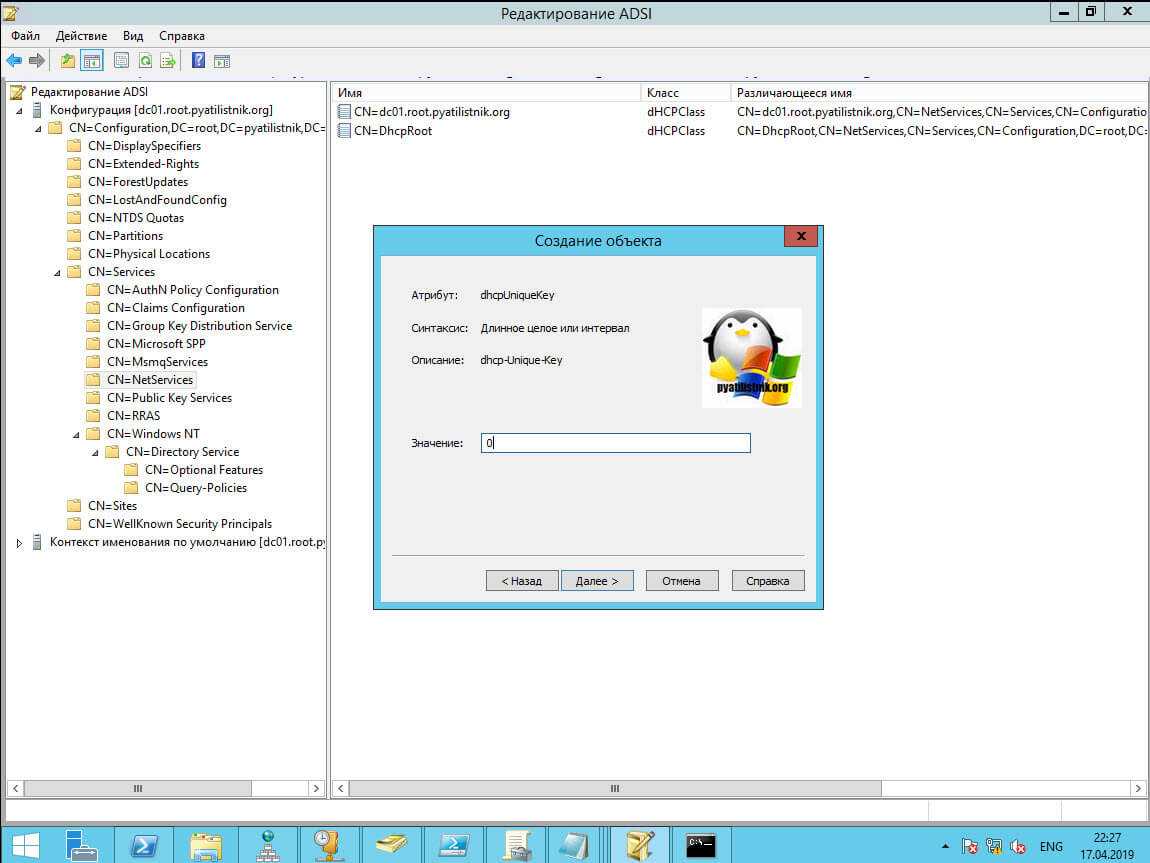Open the Вид menu

[x=133, y=36]
